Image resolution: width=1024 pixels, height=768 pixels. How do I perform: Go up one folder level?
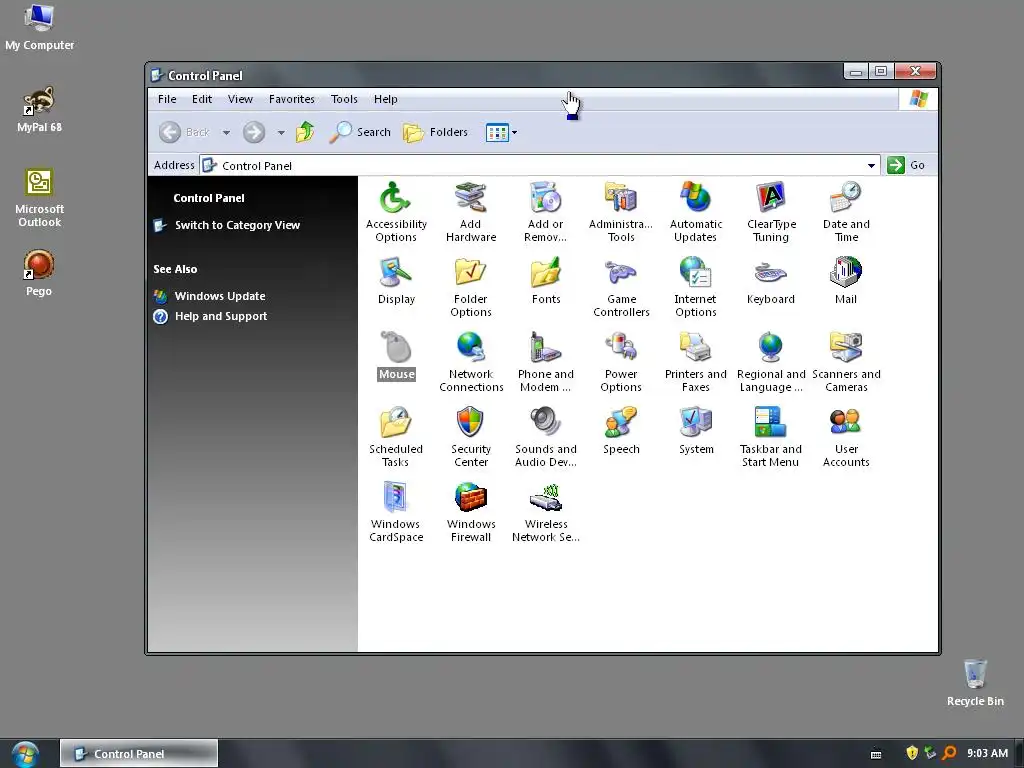[305, 133]
